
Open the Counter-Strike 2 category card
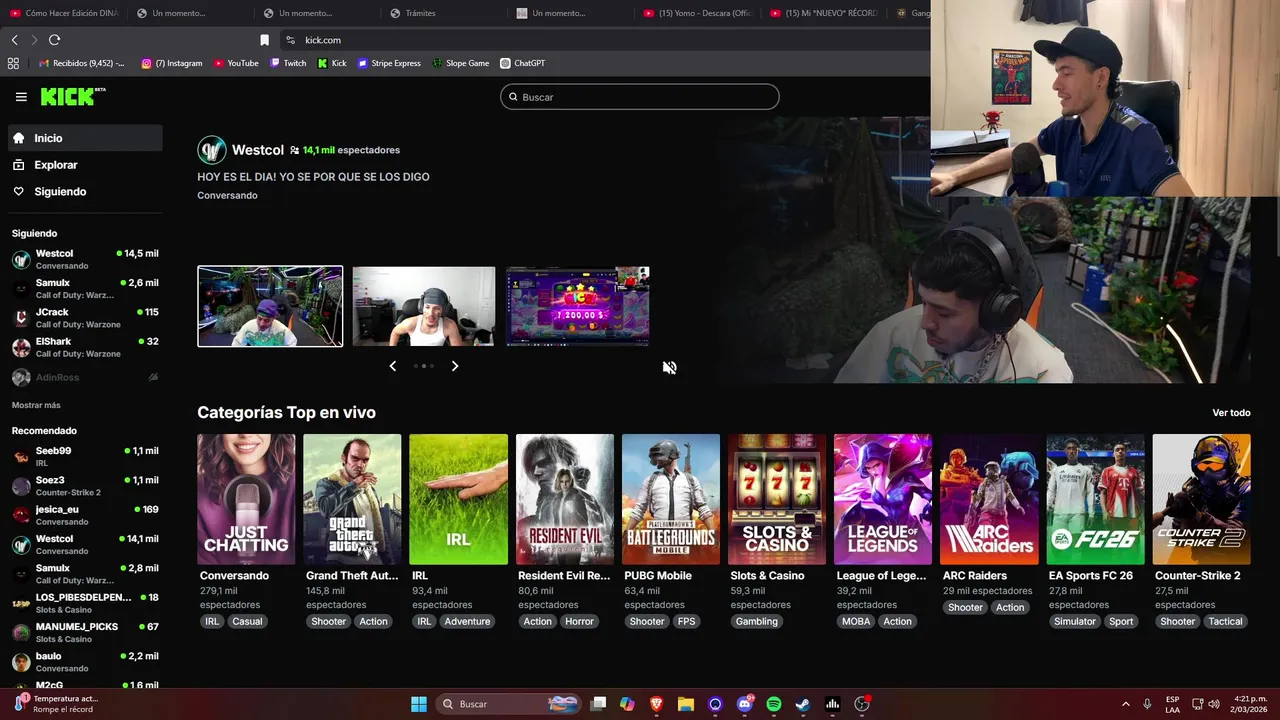click(1201, 499)
